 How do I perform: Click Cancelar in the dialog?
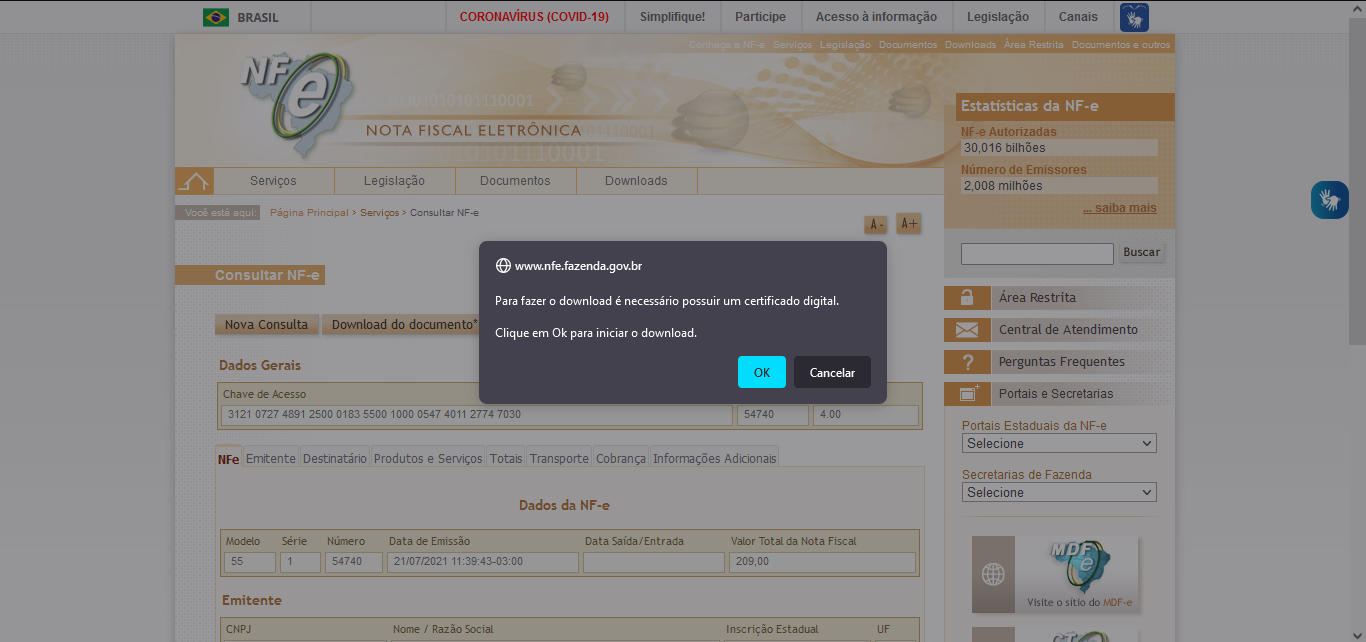[x=832, y=372]
